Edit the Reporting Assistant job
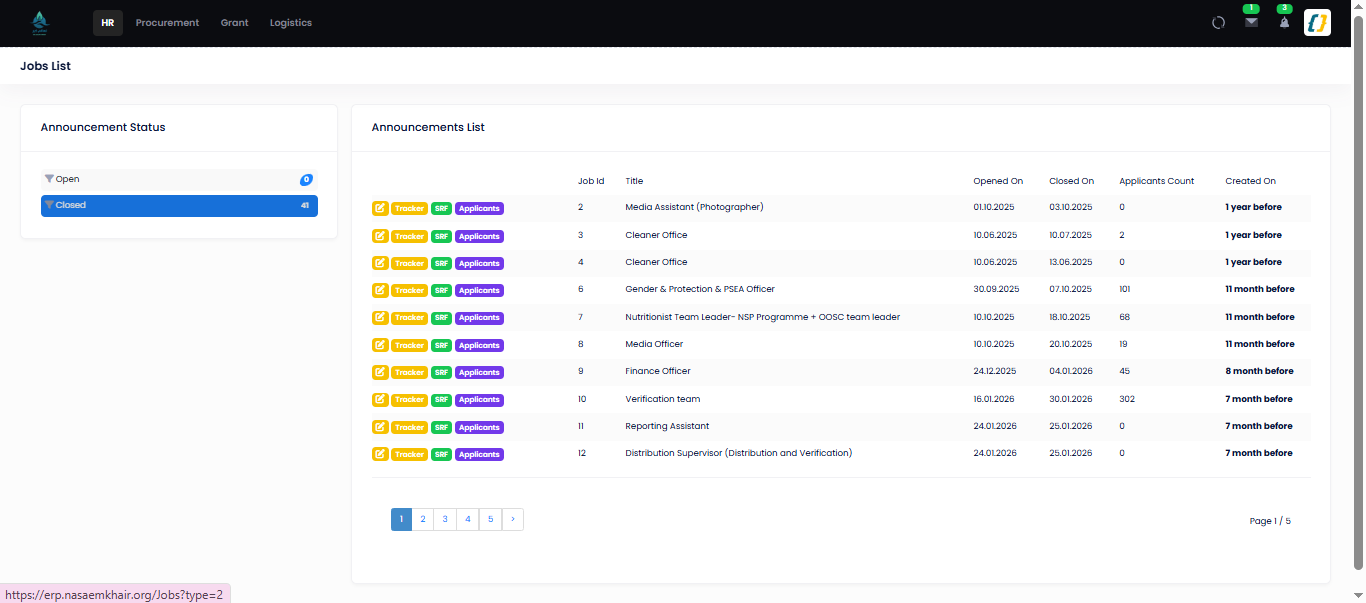Viewport: 1366px width, 603px height. tap(380, 427)
